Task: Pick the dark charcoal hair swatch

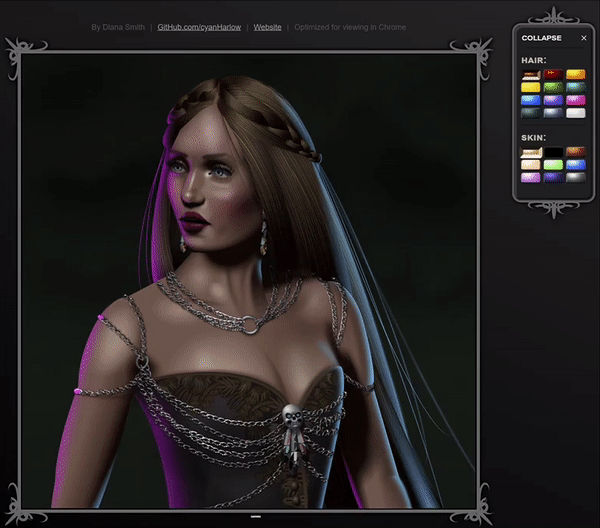Action: point(531,113)
